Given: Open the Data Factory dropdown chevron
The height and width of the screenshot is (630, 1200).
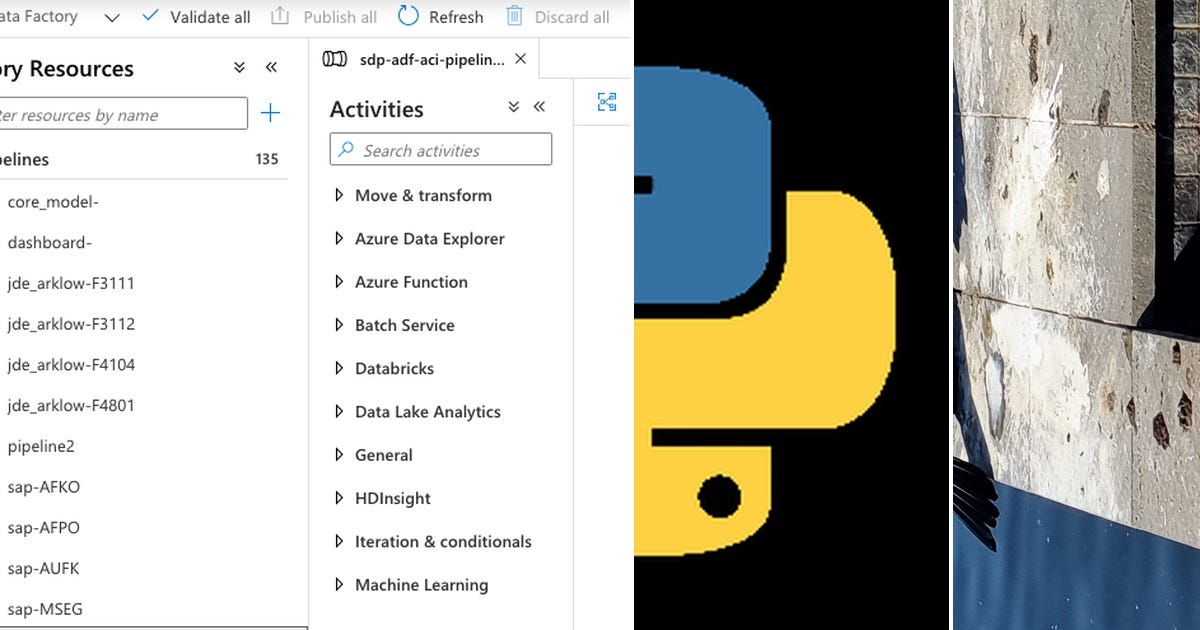Looking at the screenshot, I should click(112, 17).
